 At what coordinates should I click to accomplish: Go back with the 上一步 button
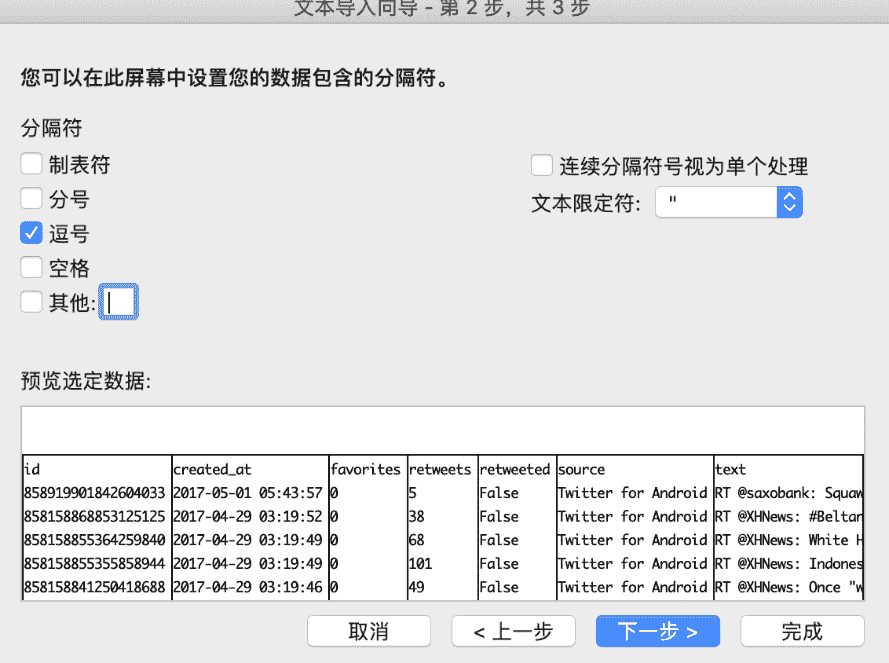coord(513,631)
